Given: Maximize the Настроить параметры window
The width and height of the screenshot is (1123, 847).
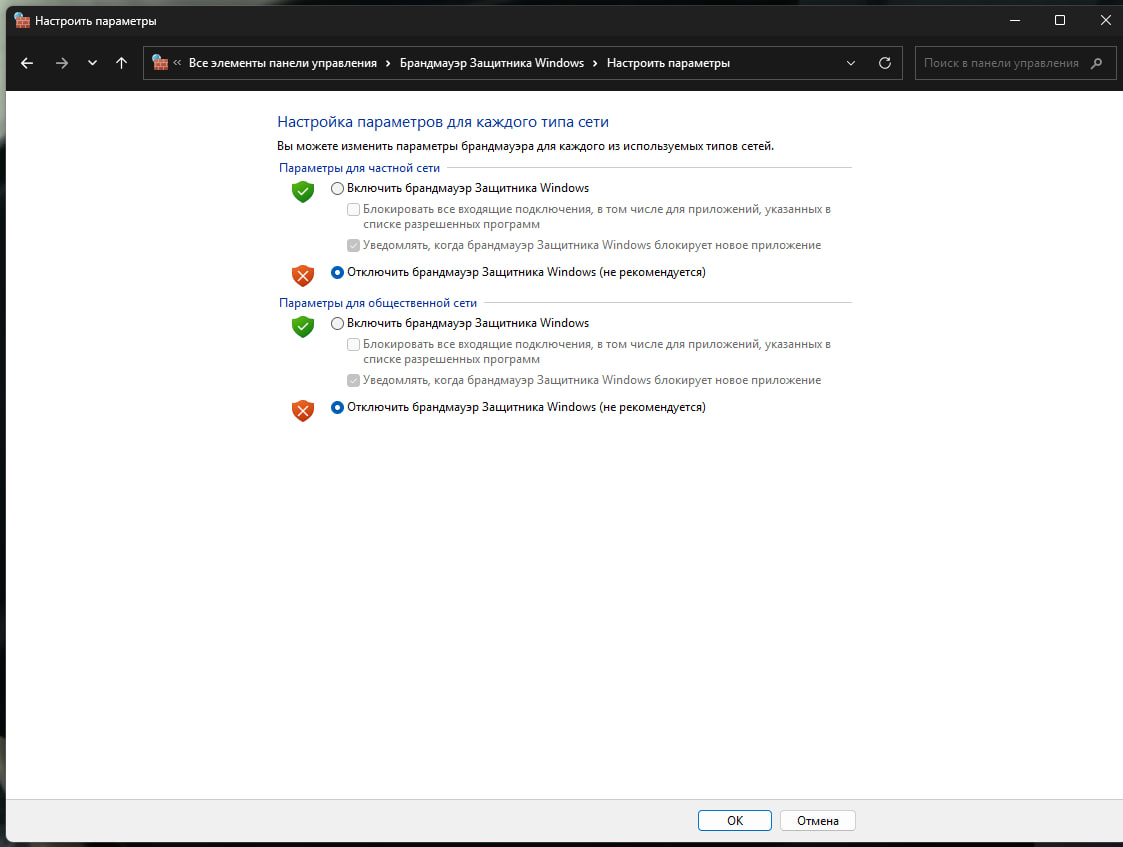Looking at the screenshot, I should (1060, 20).
